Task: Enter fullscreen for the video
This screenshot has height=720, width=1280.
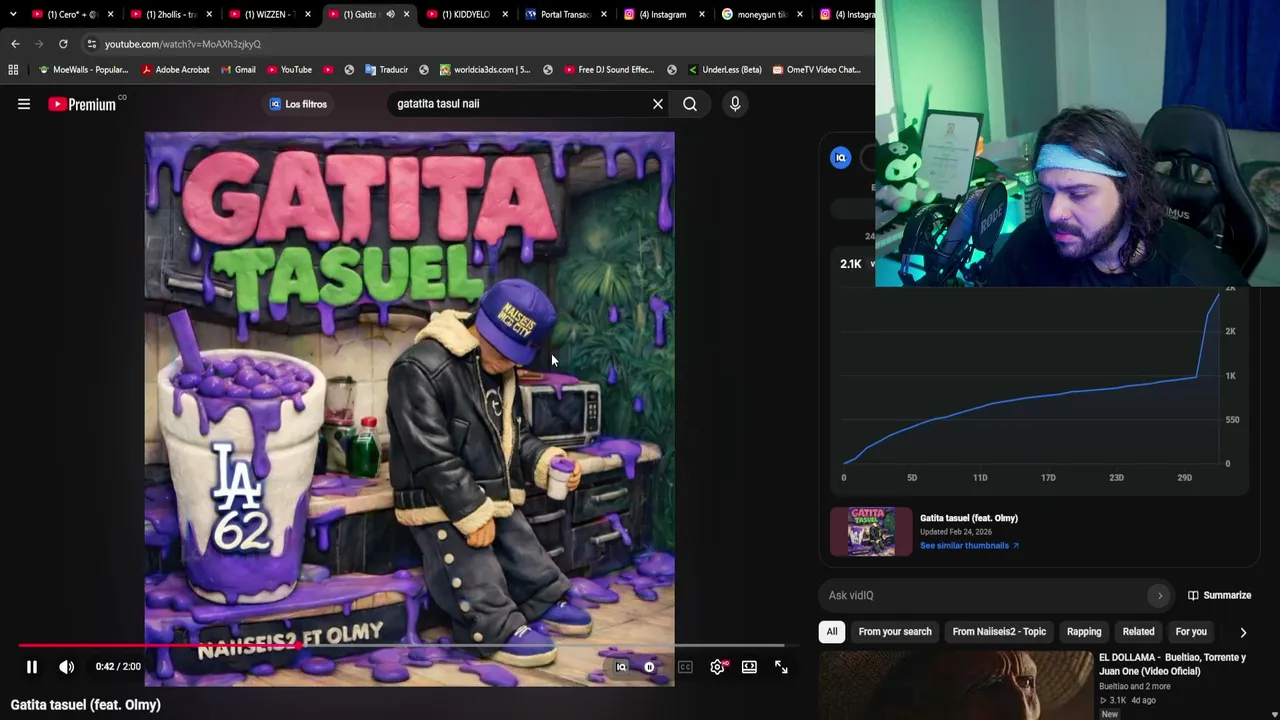Action: pyautogui.click(x=781, y=667)
